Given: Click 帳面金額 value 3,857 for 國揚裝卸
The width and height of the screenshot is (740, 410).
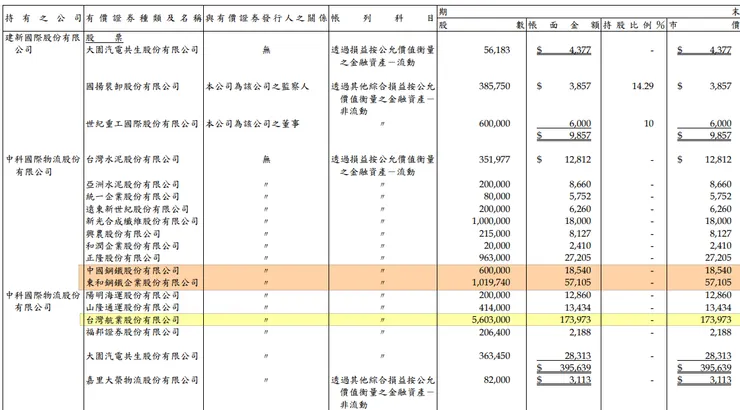Looking at the screenshot, I should click(580, 86).
